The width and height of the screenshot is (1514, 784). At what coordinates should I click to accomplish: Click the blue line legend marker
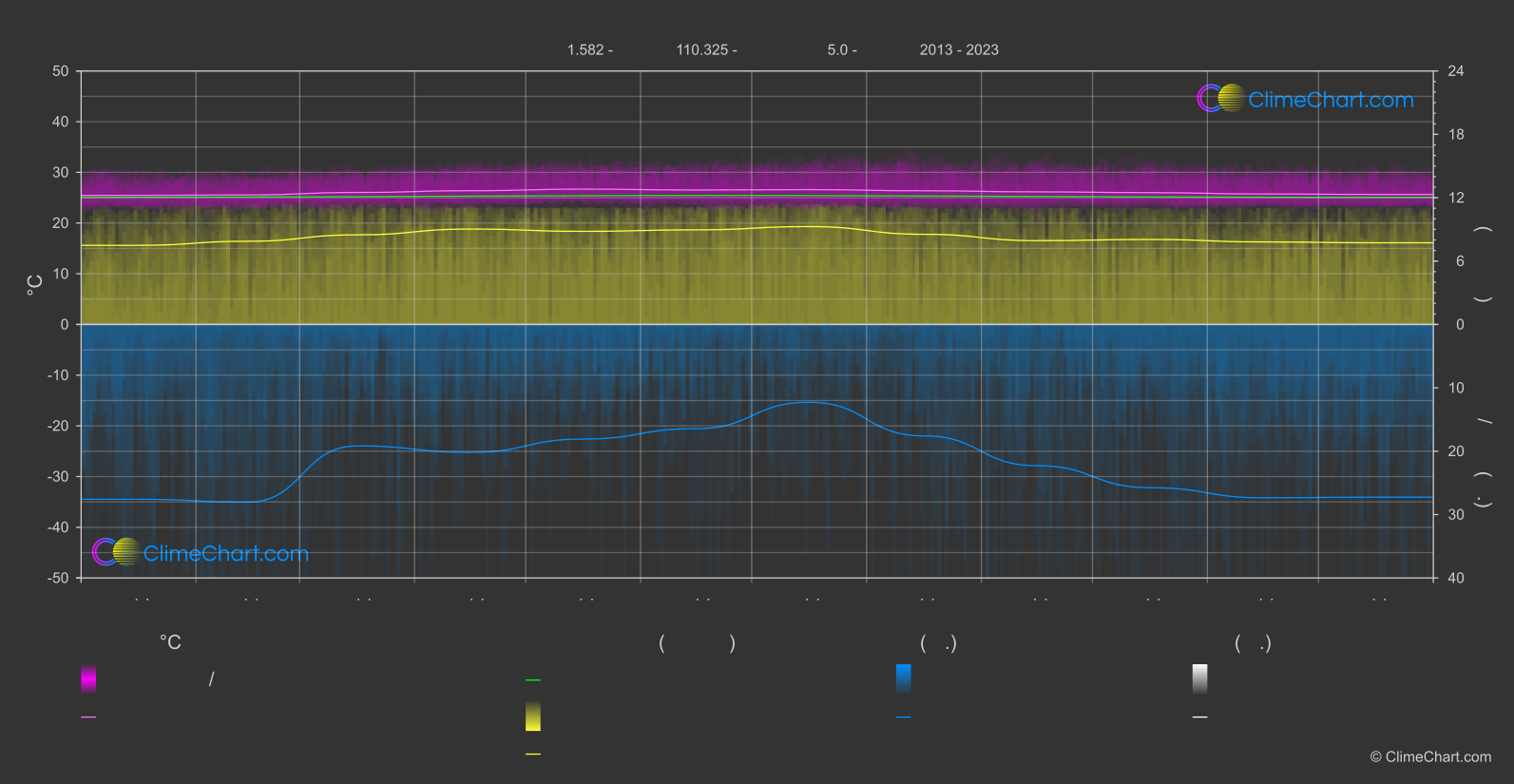tap(903, 717)
